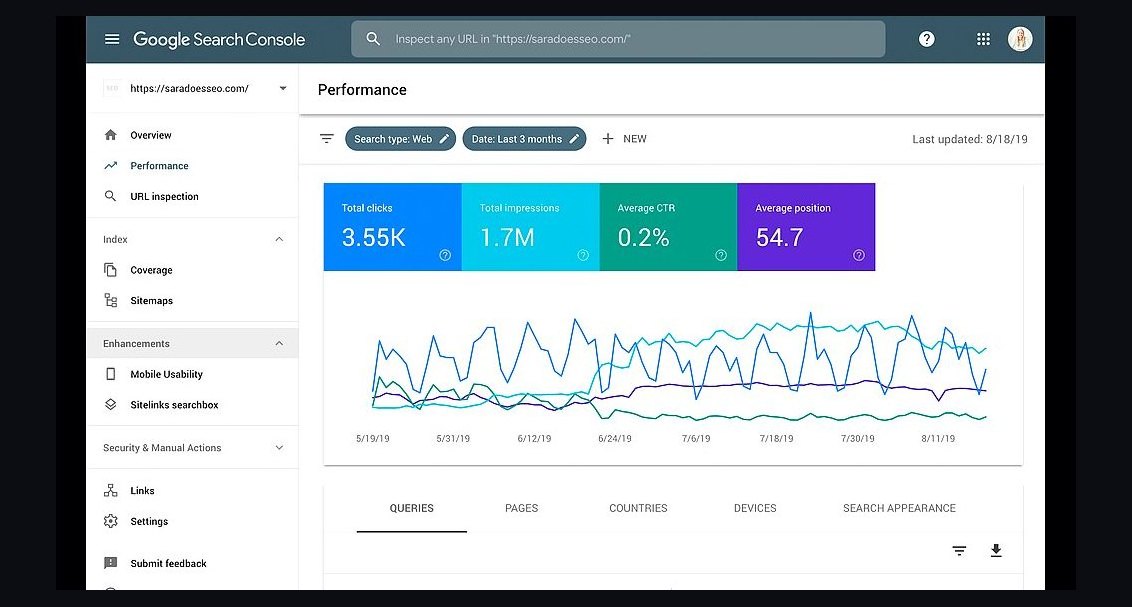Click the Last updated: 8/18/19 text

(x=970, y=139)
